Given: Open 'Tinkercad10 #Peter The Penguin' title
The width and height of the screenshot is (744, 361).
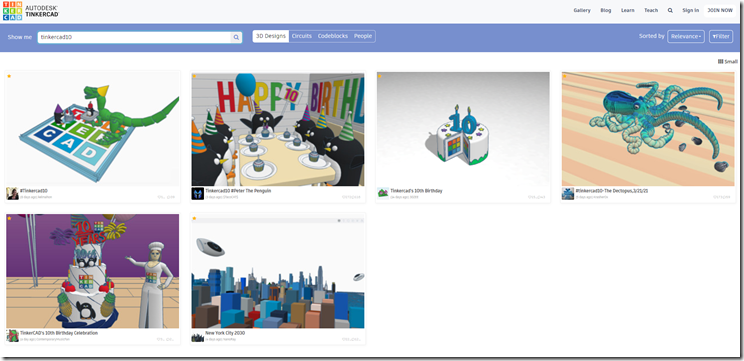Looking at the screenshot, I should [x=238, y=191].
